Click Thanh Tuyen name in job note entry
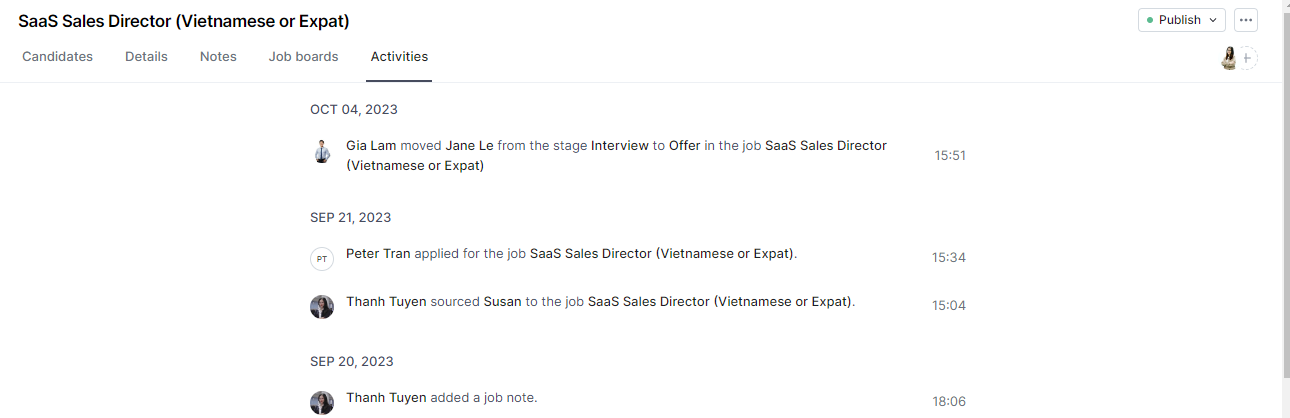 click(386, 398)
